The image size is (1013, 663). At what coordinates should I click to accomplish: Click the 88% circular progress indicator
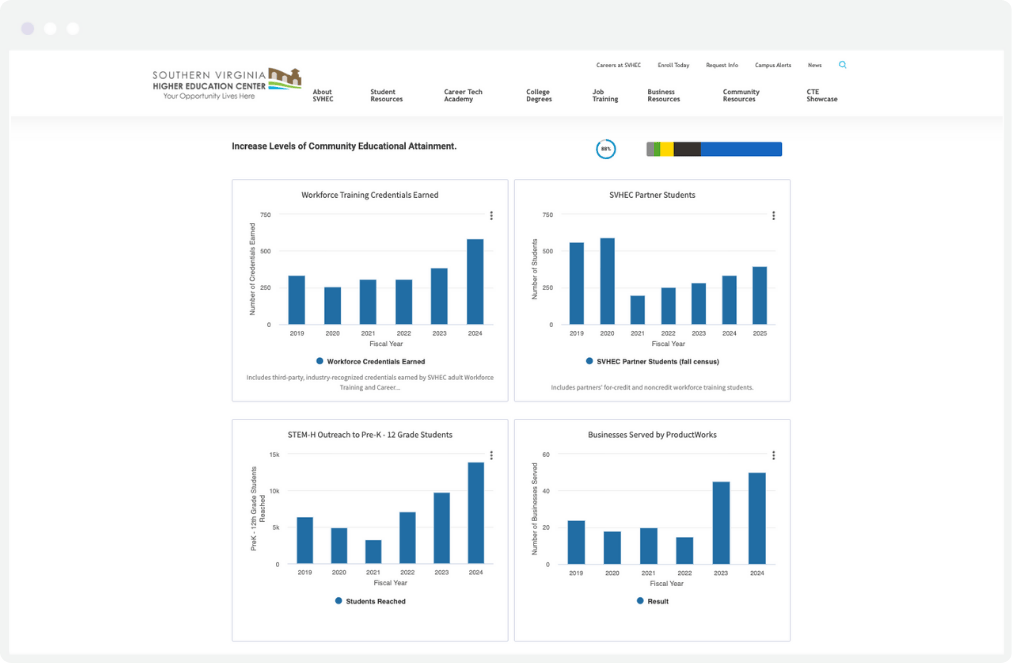tap(606, 149)
